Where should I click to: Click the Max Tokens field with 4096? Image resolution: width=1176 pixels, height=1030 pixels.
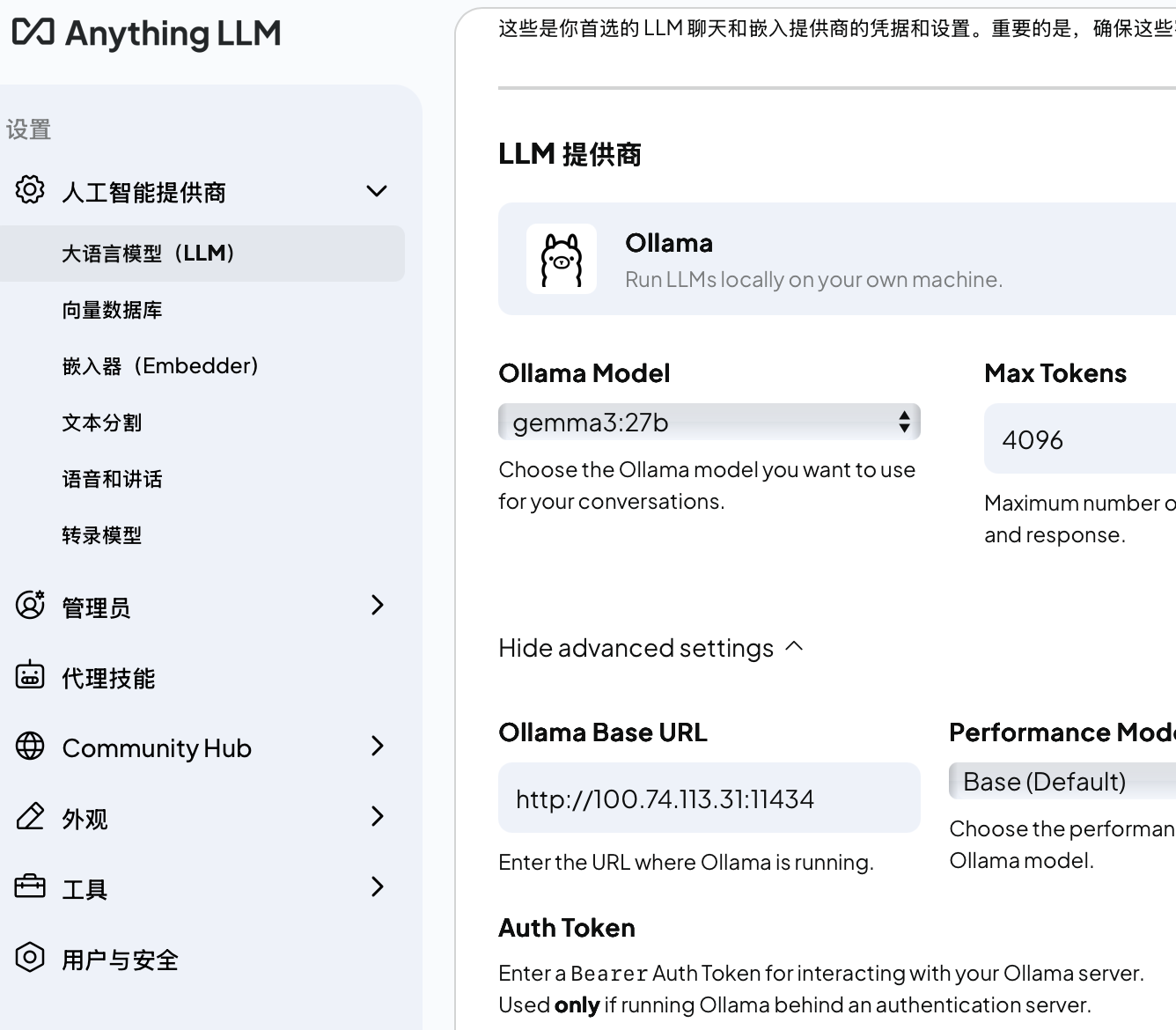[x=1080, y=438]
